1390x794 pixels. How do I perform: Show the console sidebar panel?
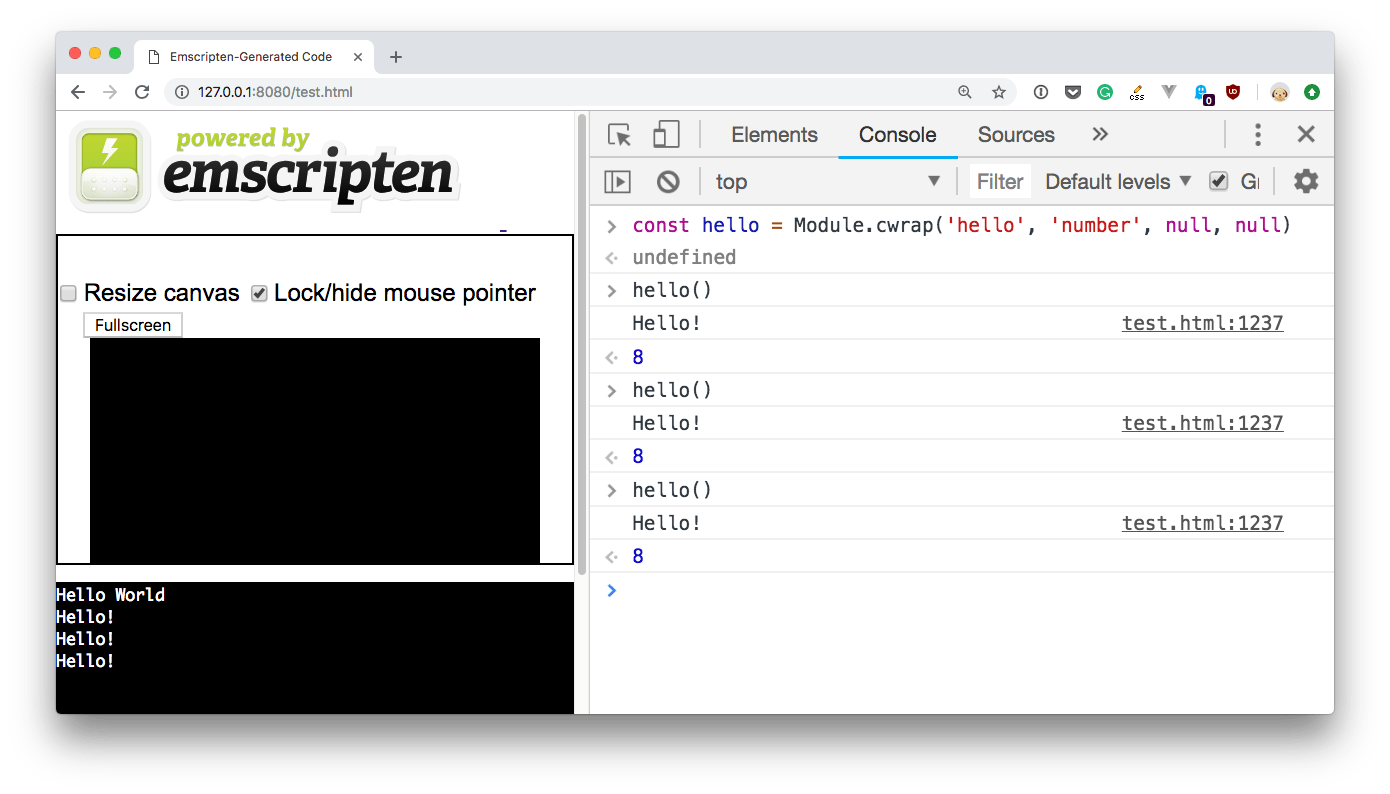(618, 182)
